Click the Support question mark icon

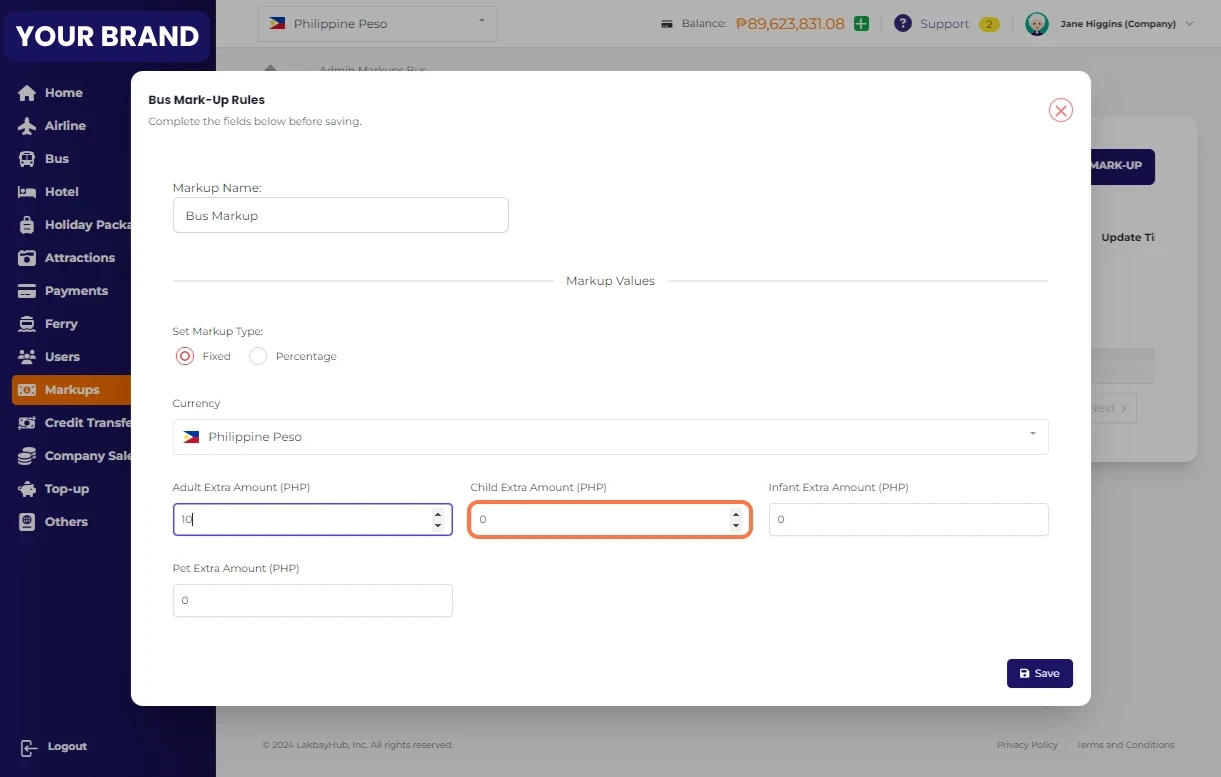pos(903,24)
